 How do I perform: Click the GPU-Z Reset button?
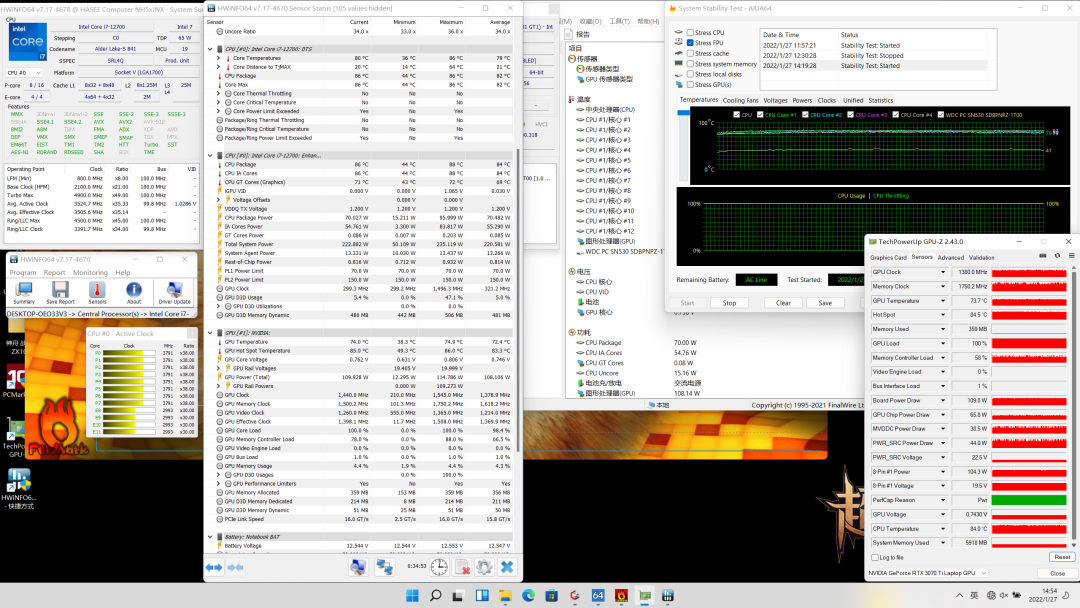coord(1061,557)
